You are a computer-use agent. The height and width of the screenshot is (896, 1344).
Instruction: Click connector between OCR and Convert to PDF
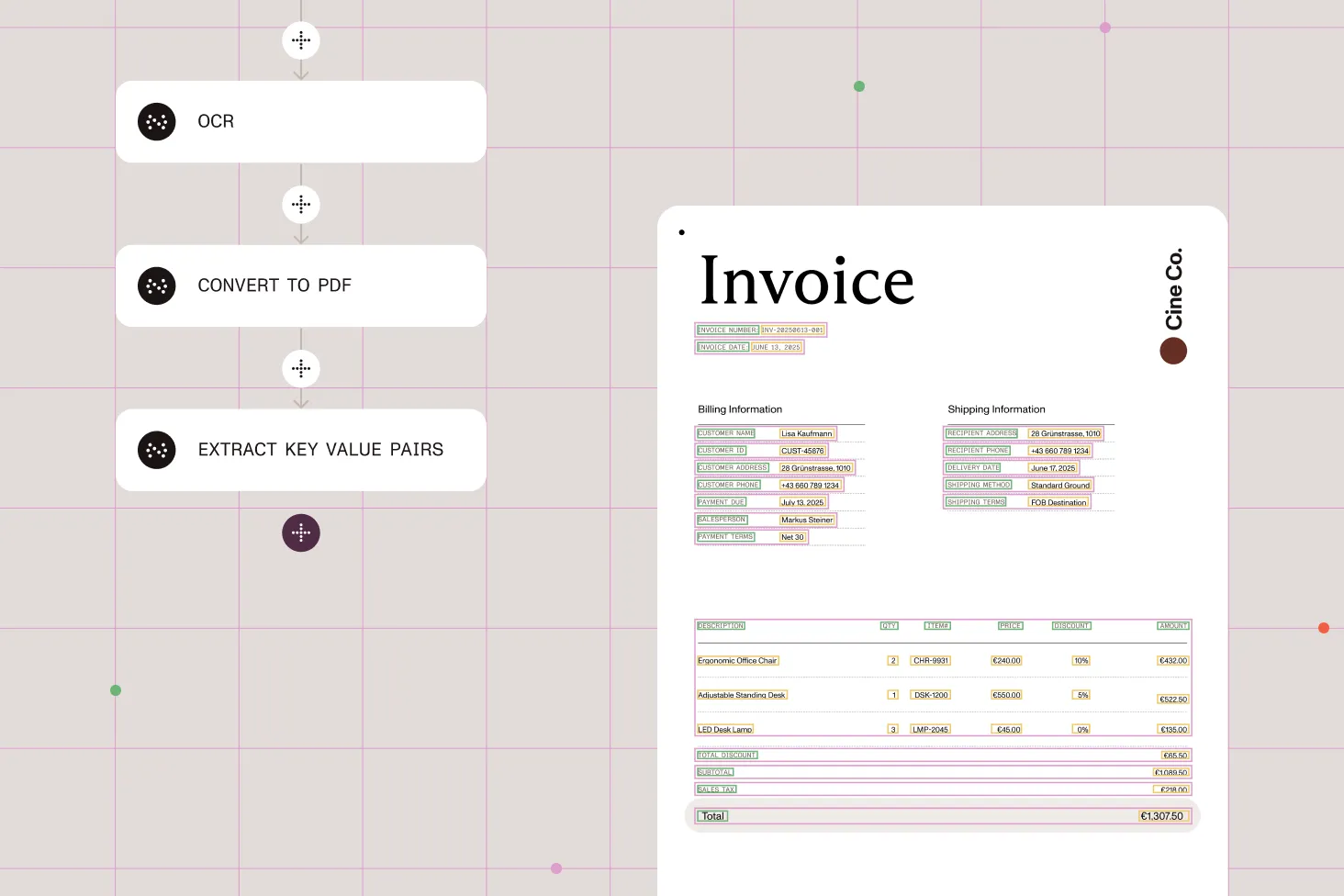[x=301, y=205]
